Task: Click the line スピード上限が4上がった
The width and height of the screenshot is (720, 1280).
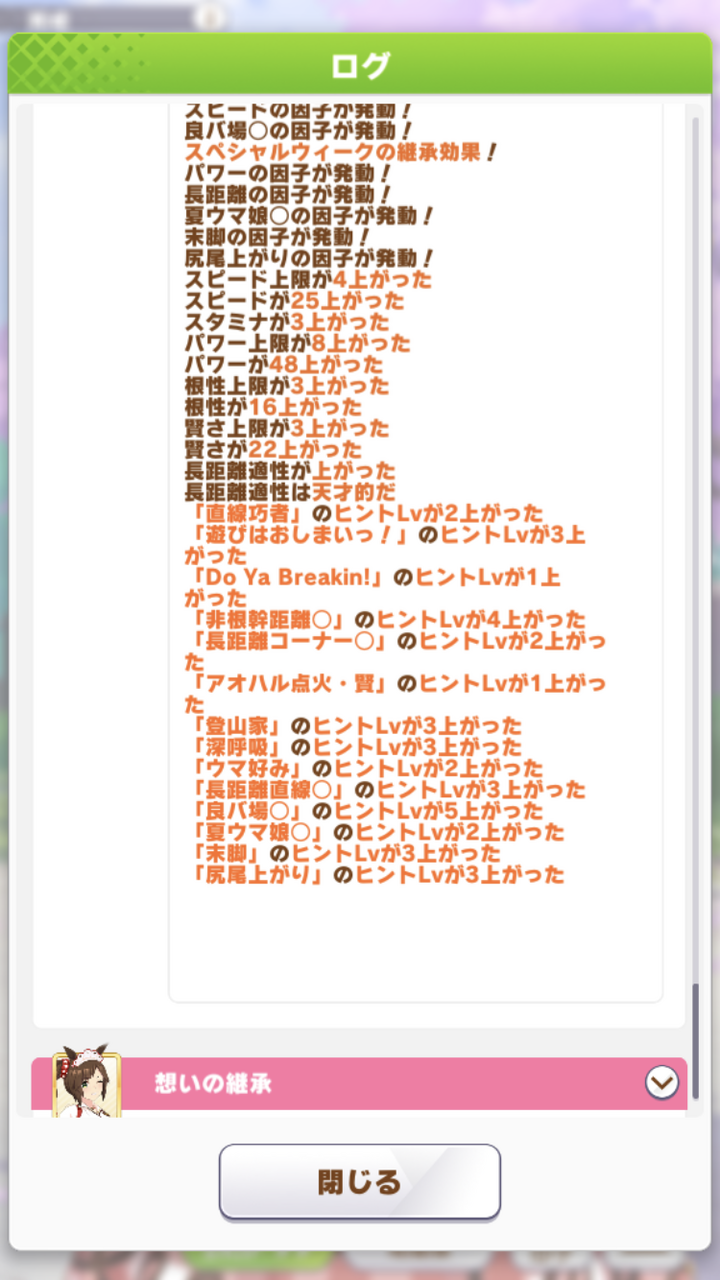Action: (308, 279)
